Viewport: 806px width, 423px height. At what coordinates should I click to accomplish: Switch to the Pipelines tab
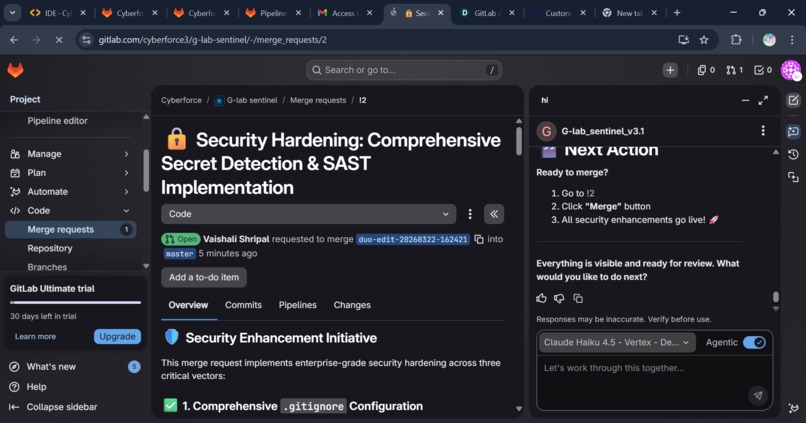(298, 305)
